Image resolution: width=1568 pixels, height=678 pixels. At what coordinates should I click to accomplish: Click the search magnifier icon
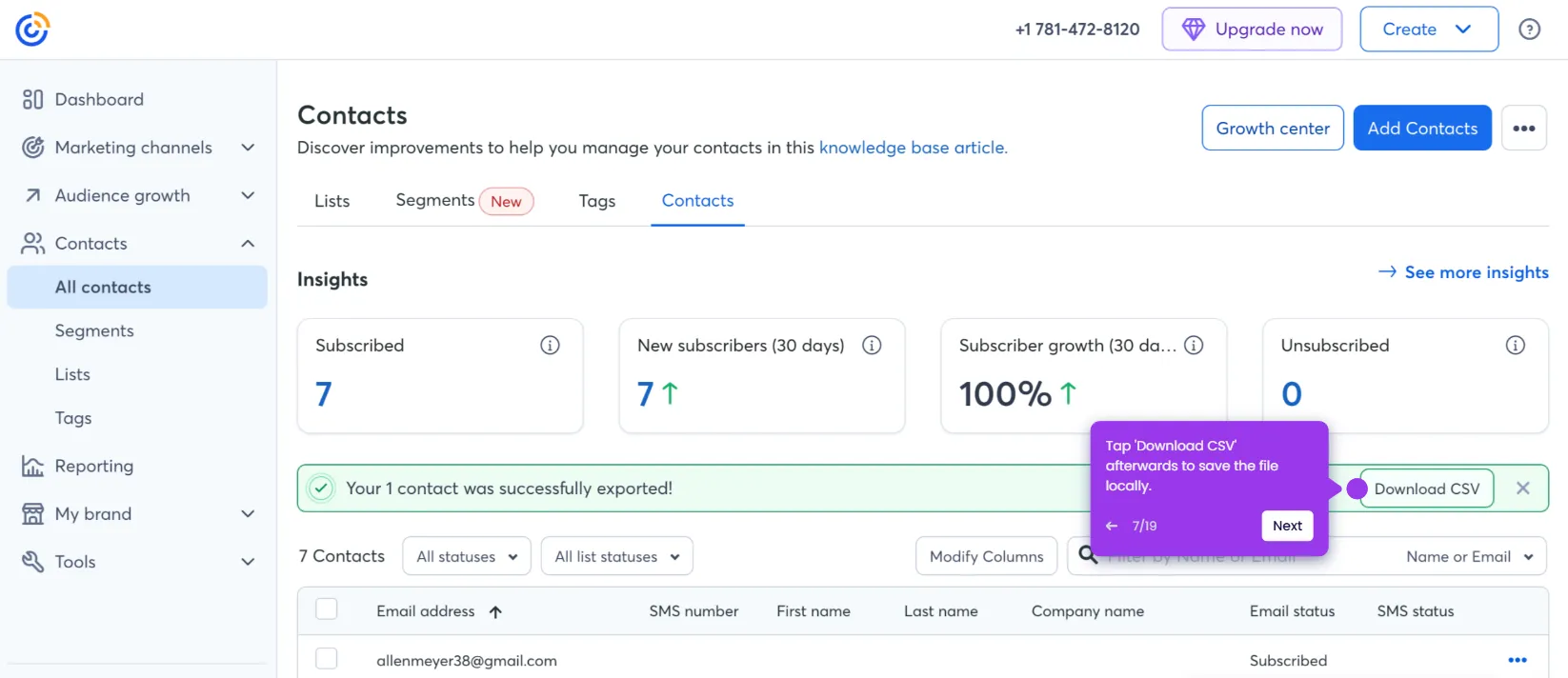tap(1088, 555)
